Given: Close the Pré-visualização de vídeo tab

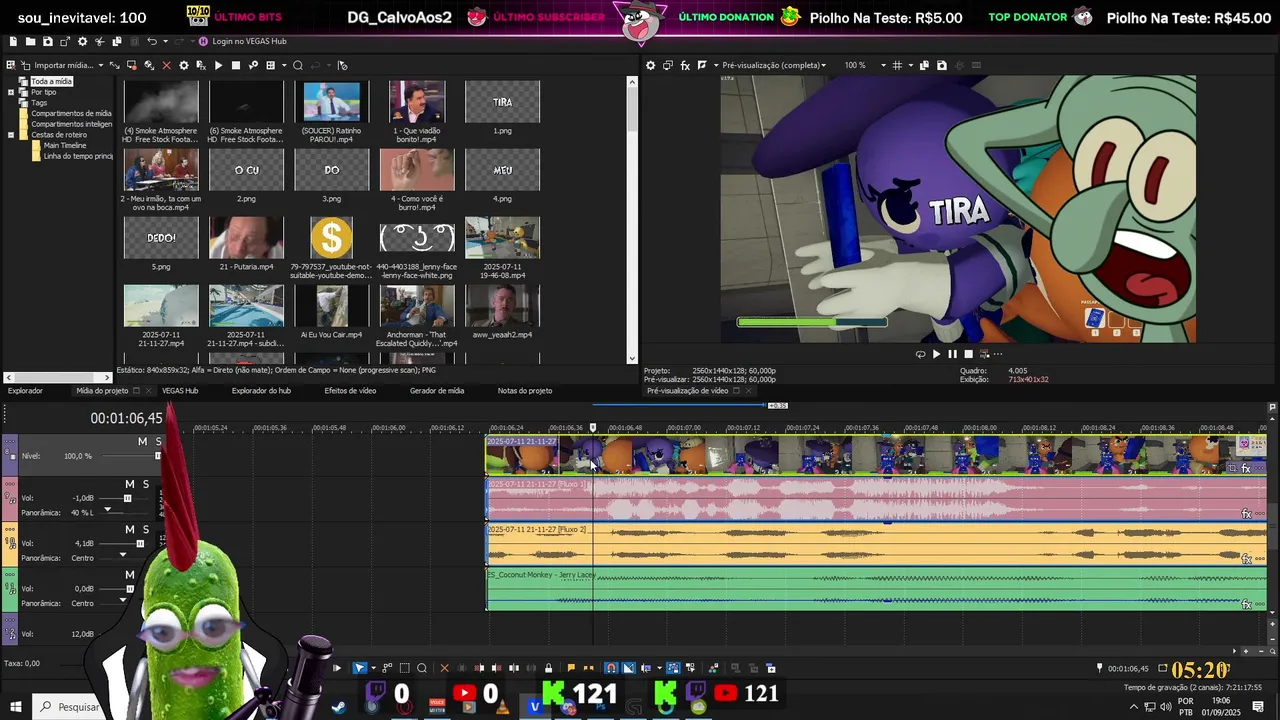Looking at the screenshot, I should pos(748,391).
